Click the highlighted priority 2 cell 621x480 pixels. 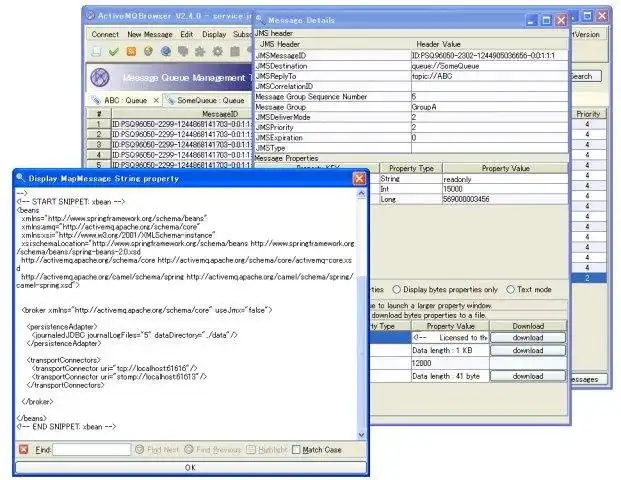point(588,278)
